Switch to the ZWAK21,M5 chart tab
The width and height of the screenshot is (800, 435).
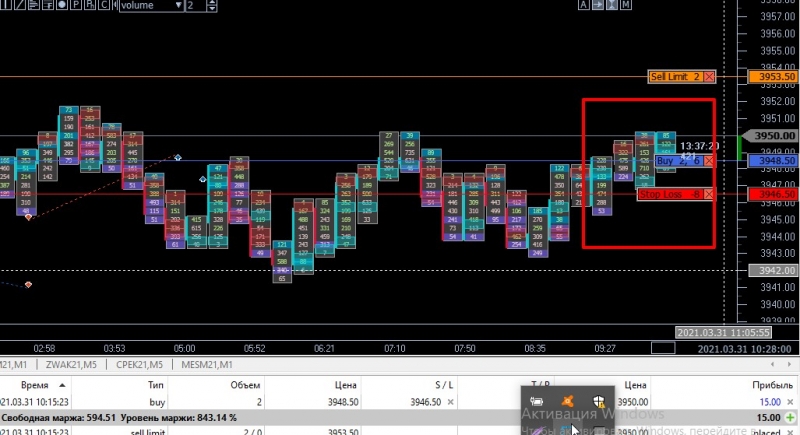pos(71,365)
